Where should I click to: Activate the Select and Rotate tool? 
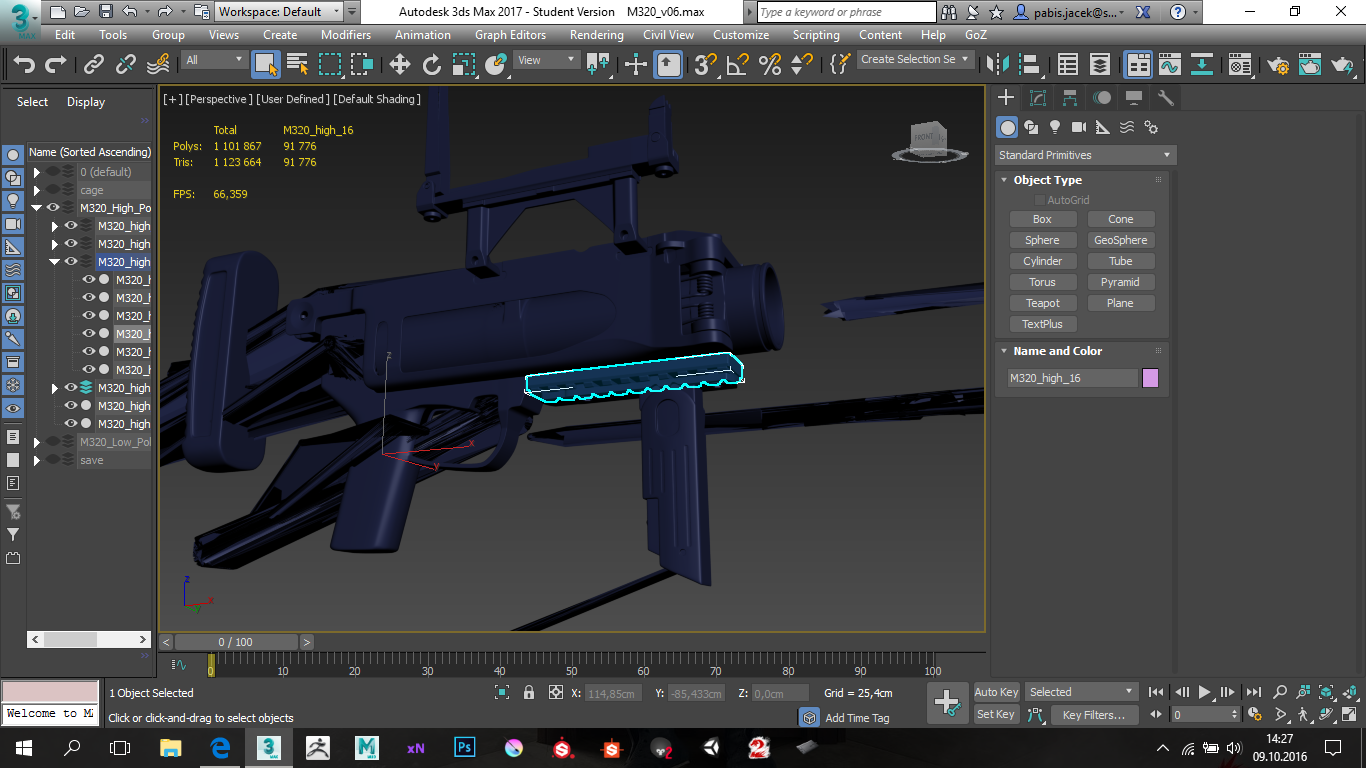click(x=432, y=65)
